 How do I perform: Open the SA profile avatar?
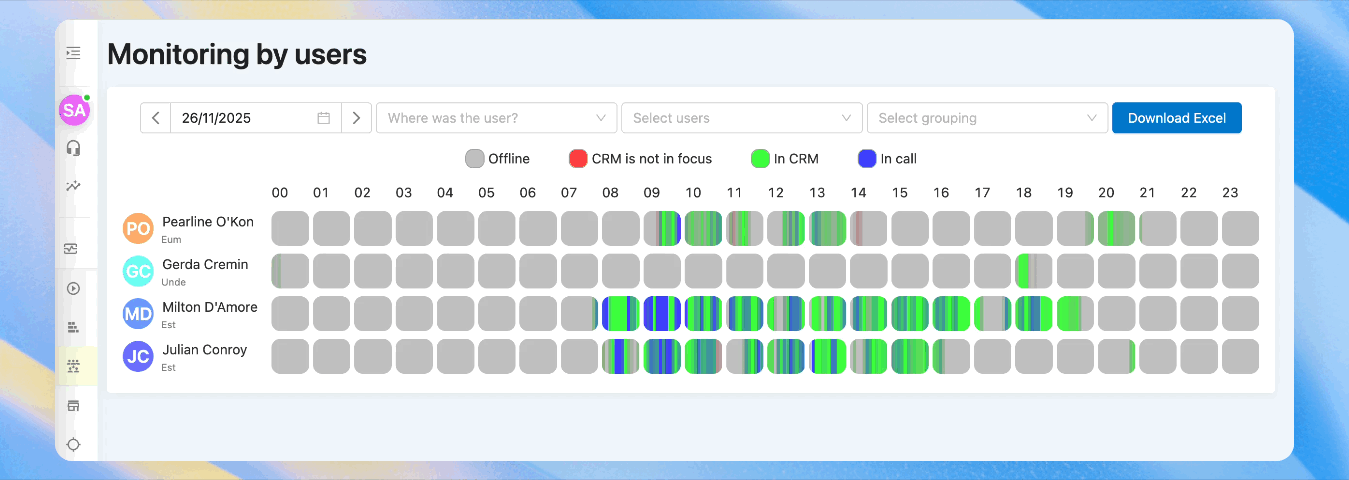tap(74, 111)
